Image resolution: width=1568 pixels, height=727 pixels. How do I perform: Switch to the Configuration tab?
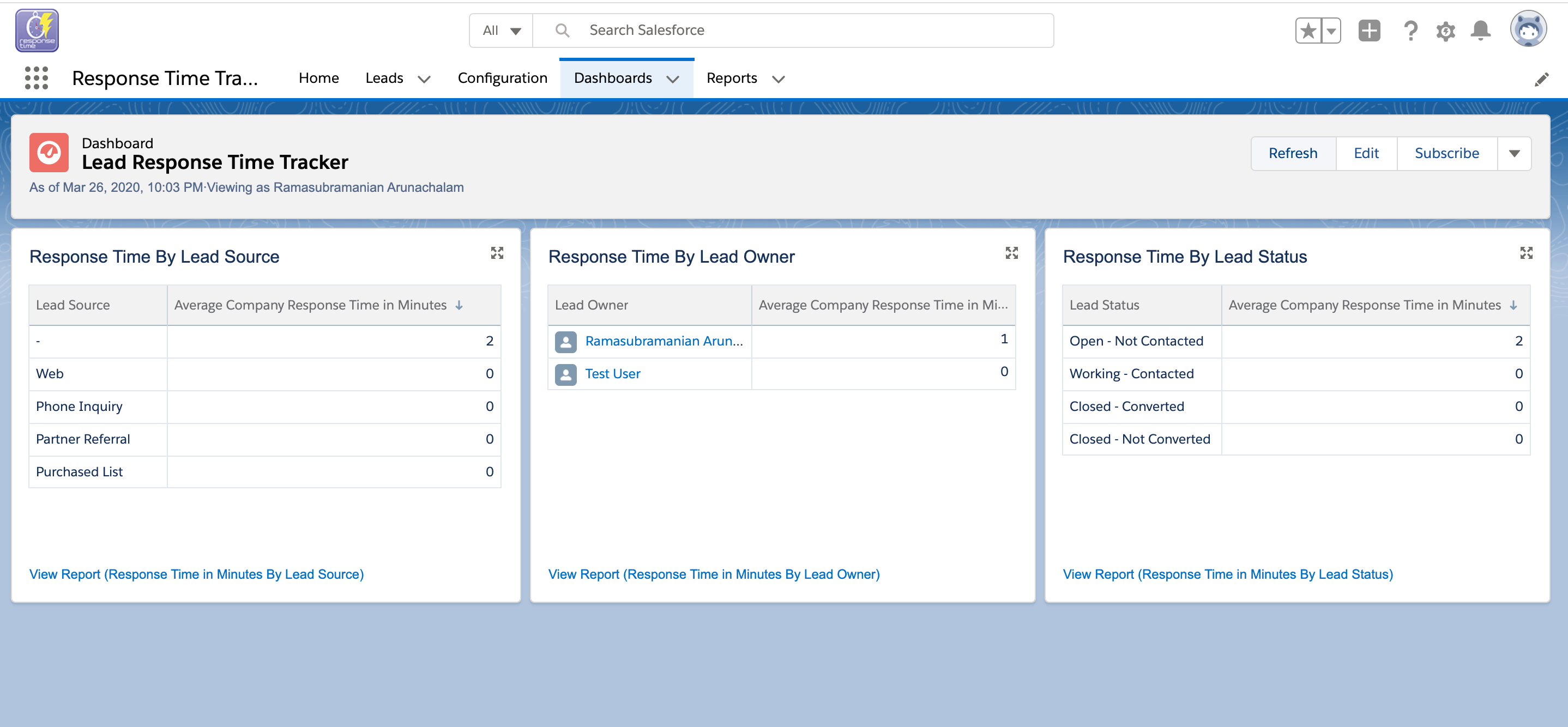pyautogui.click(x=502, y=78)
